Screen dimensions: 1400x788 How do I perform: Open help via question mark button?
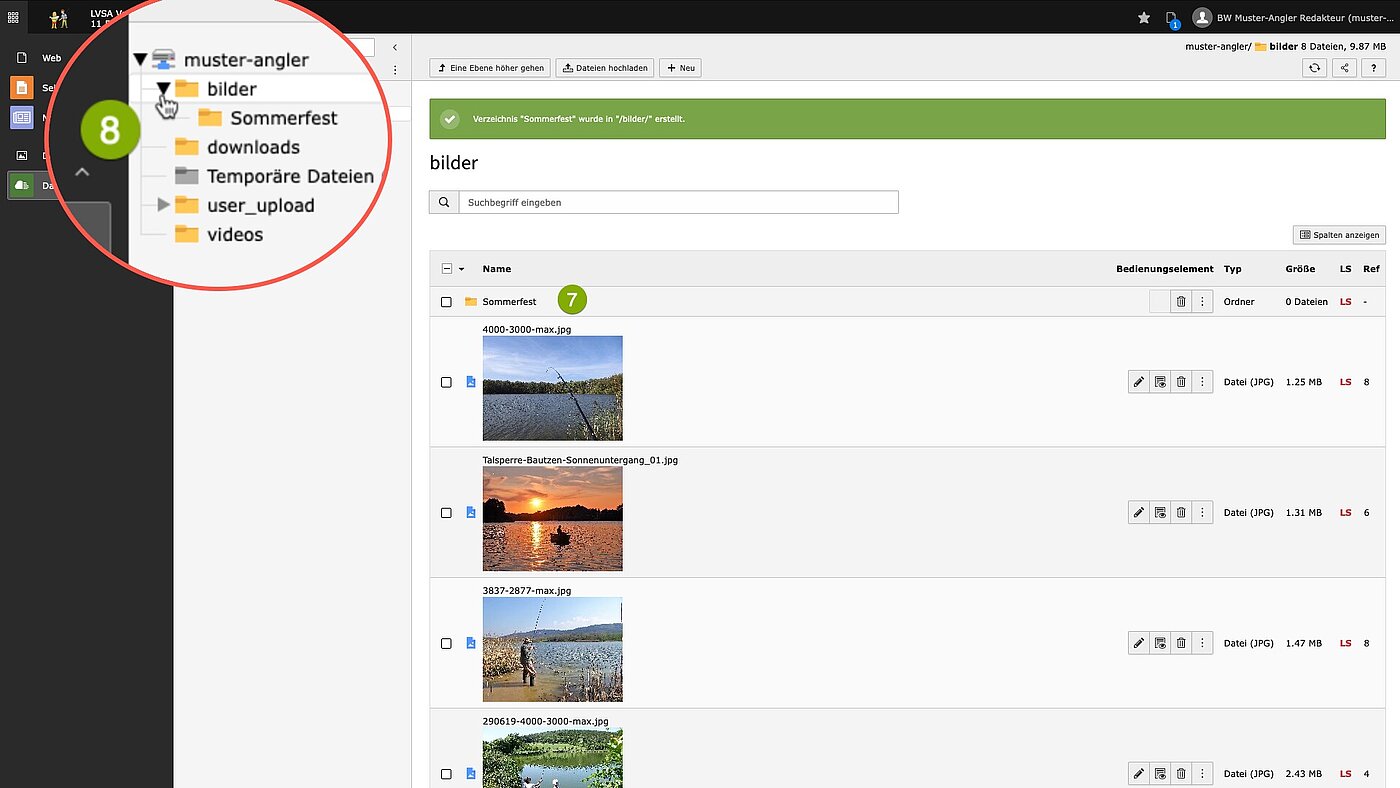click(1376, 68)
